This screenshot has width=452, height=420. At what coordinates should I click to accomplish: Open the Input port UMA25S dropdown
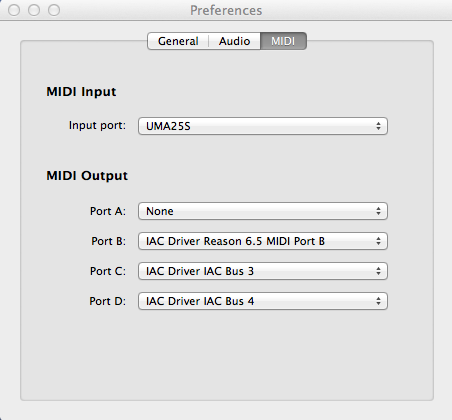(263, 126)
